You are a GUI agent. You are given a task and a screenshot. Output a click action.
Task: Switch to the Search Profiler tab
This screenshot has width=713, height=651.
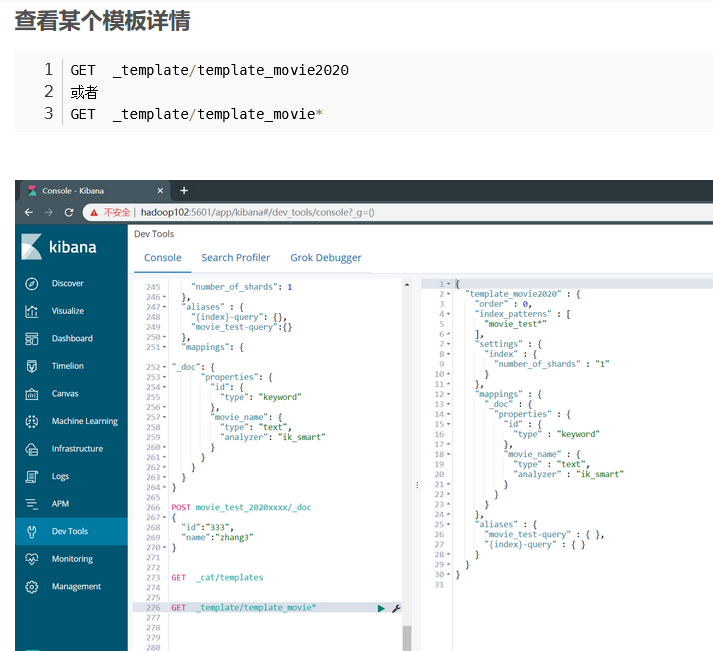point(236,258)
